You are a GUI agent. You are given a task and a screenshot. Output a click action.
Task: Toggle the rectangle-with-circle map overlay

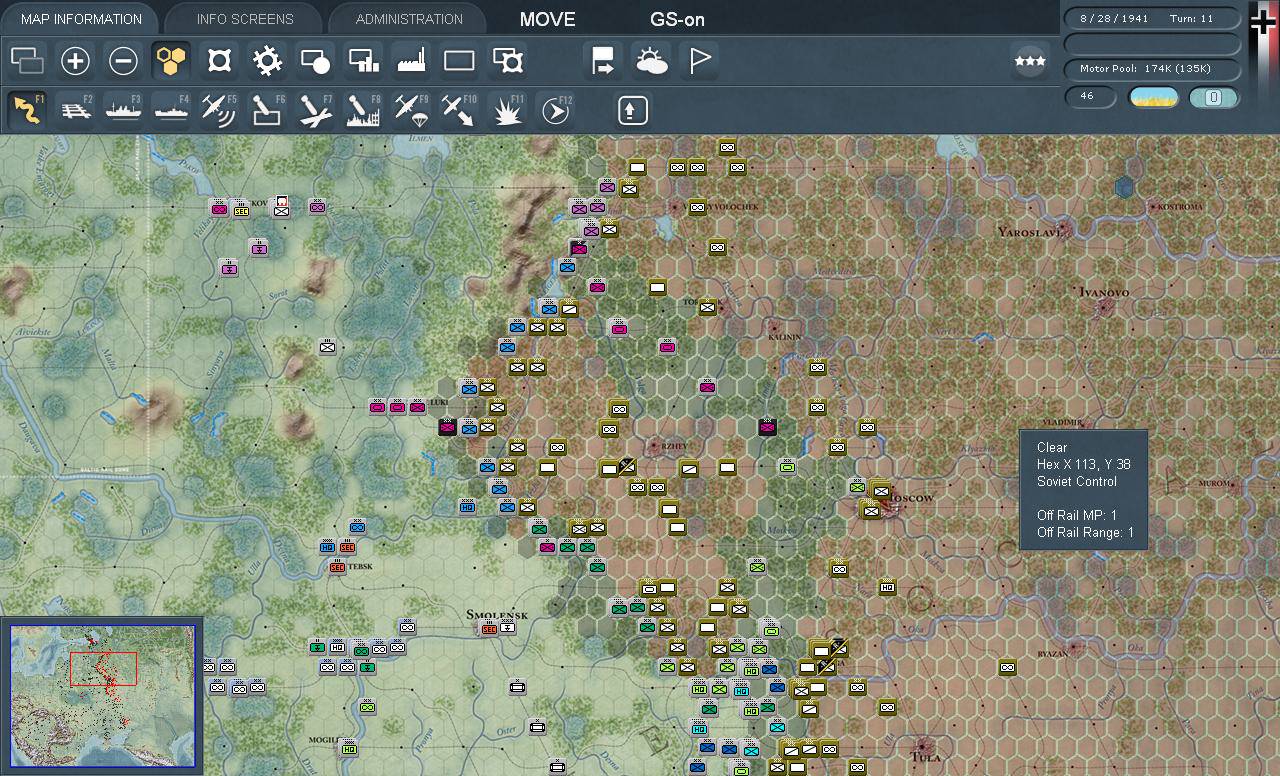(315, 61)
